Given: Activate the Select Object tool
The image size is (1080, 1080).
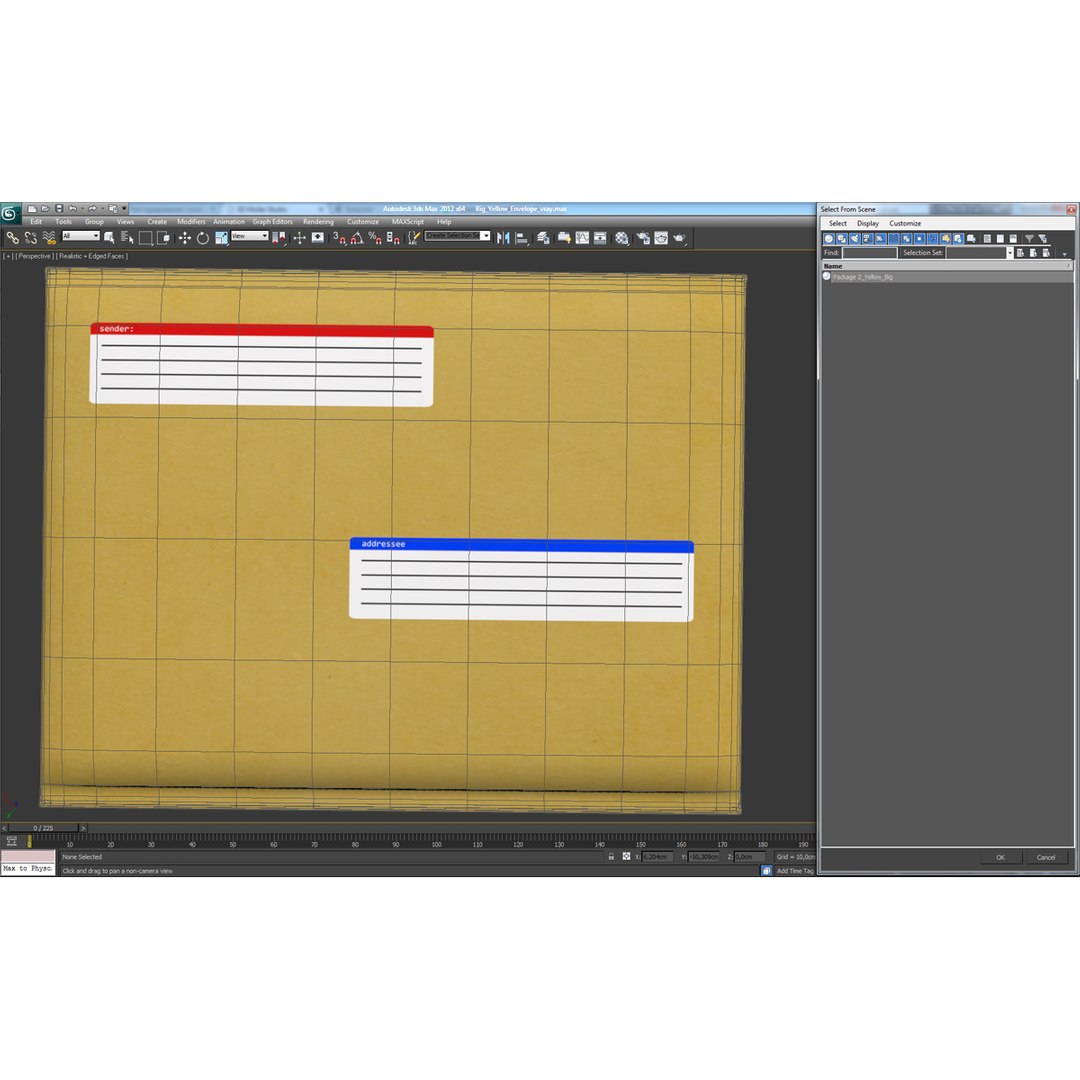Looking at the screenshot, I should (109, 238).
